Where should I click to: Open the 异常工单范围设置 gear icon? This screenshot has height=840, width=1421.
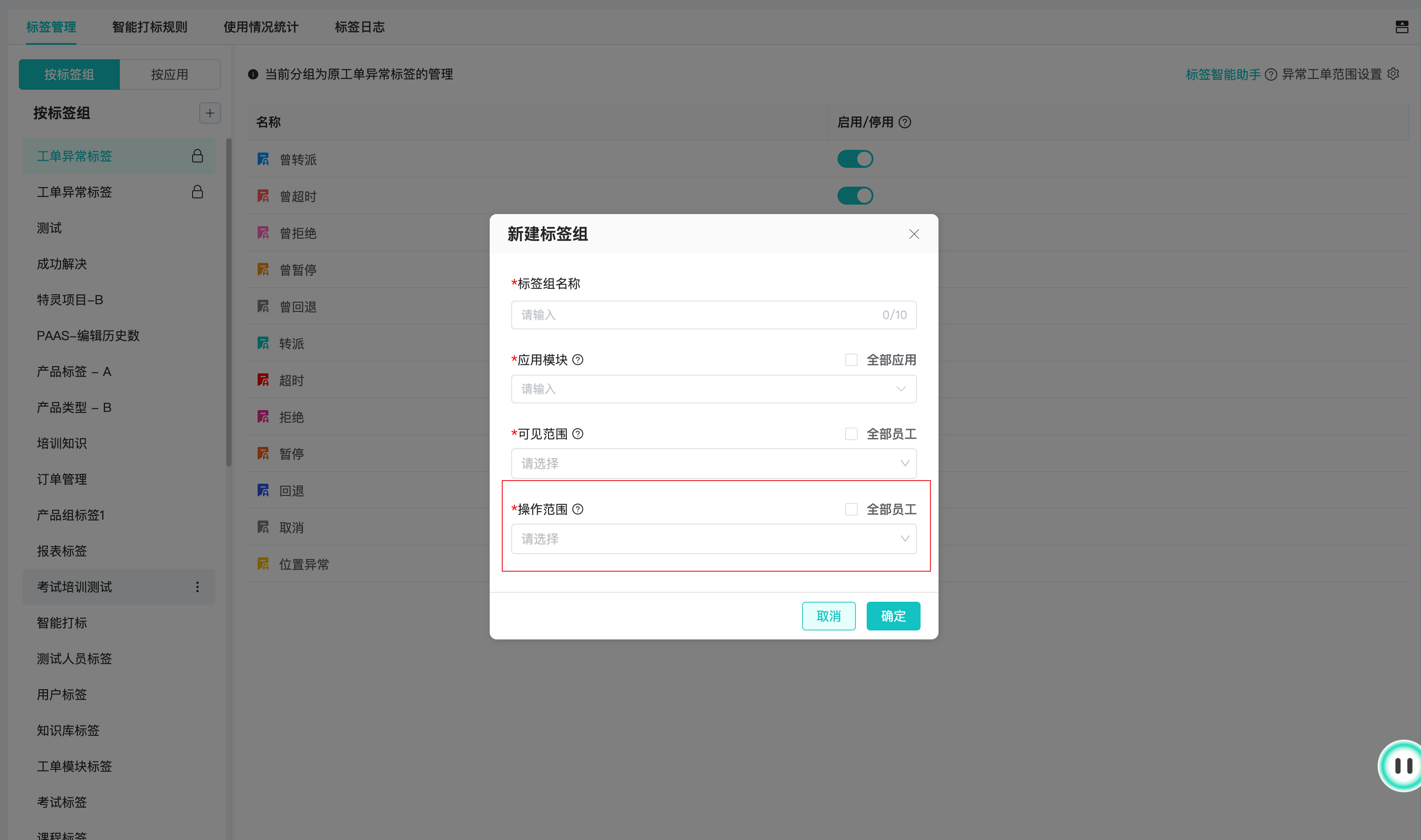pos(1393,74)
